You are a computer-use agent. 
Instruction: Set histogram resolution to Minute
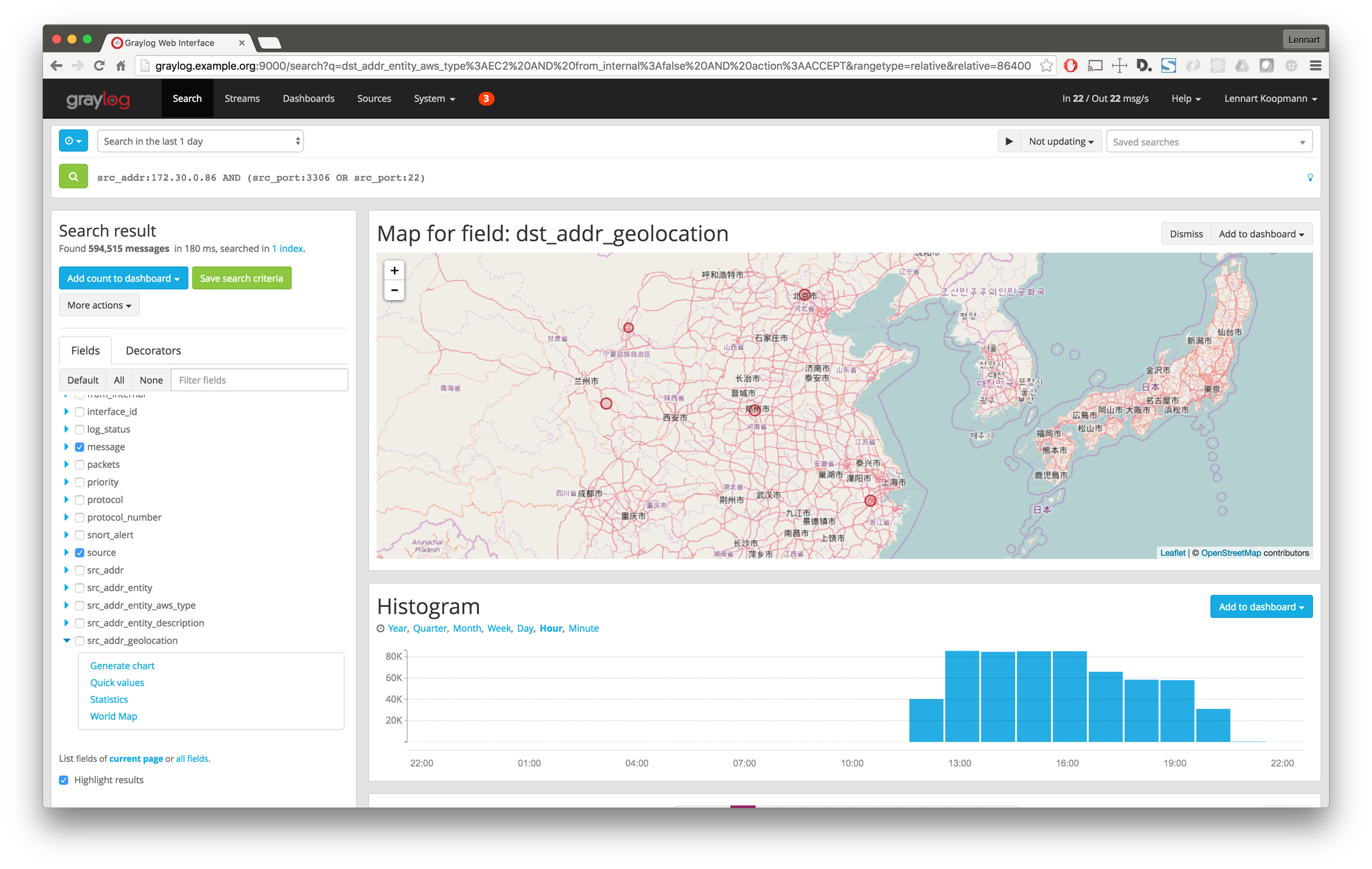coord(584,628)
